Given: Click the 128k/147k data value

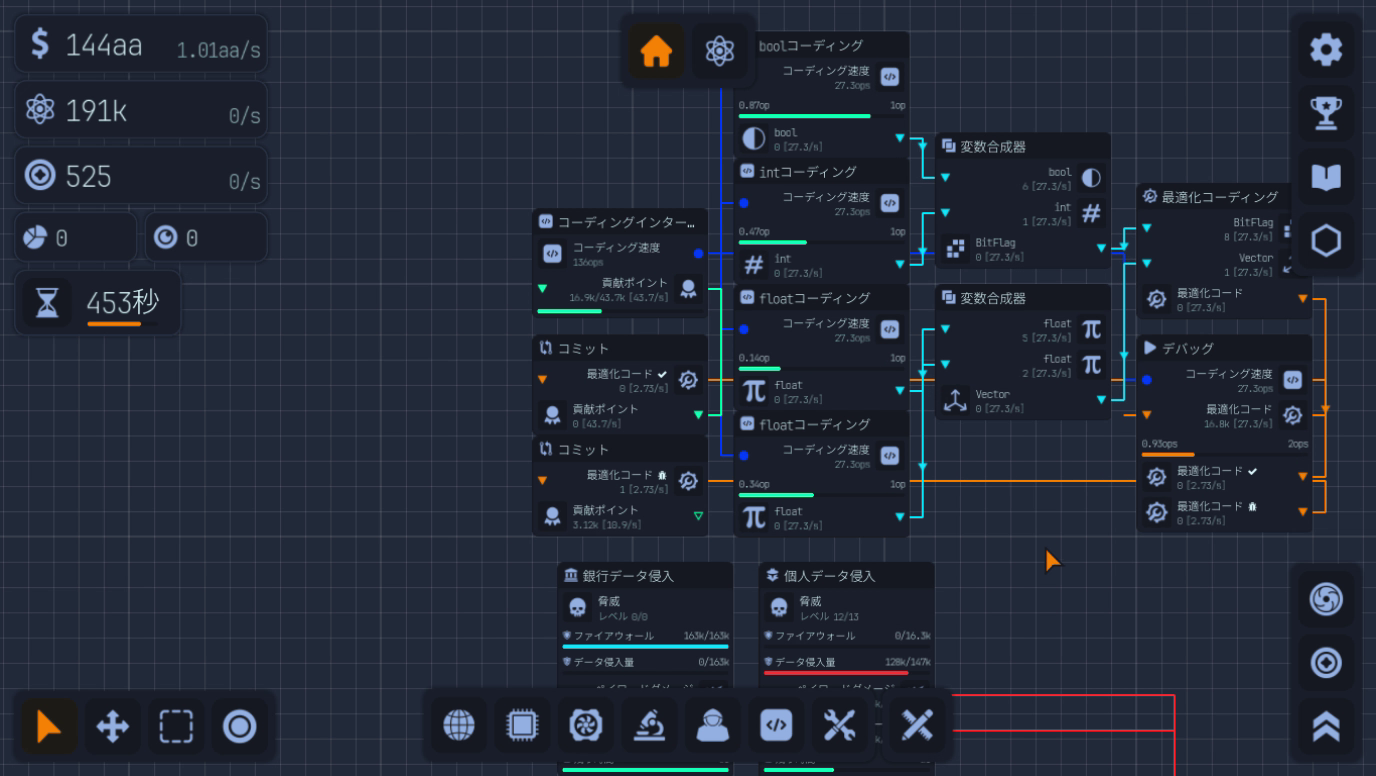Looking at the screenshot, I should tap(907, 662).
